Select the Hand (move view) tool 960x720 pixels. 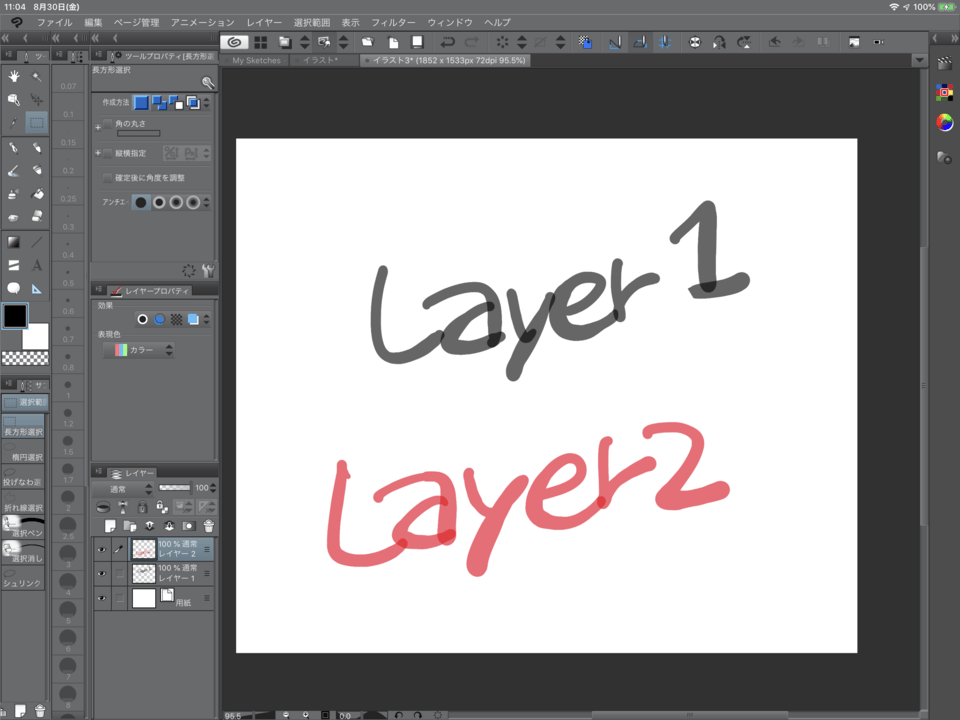point(14,77)
